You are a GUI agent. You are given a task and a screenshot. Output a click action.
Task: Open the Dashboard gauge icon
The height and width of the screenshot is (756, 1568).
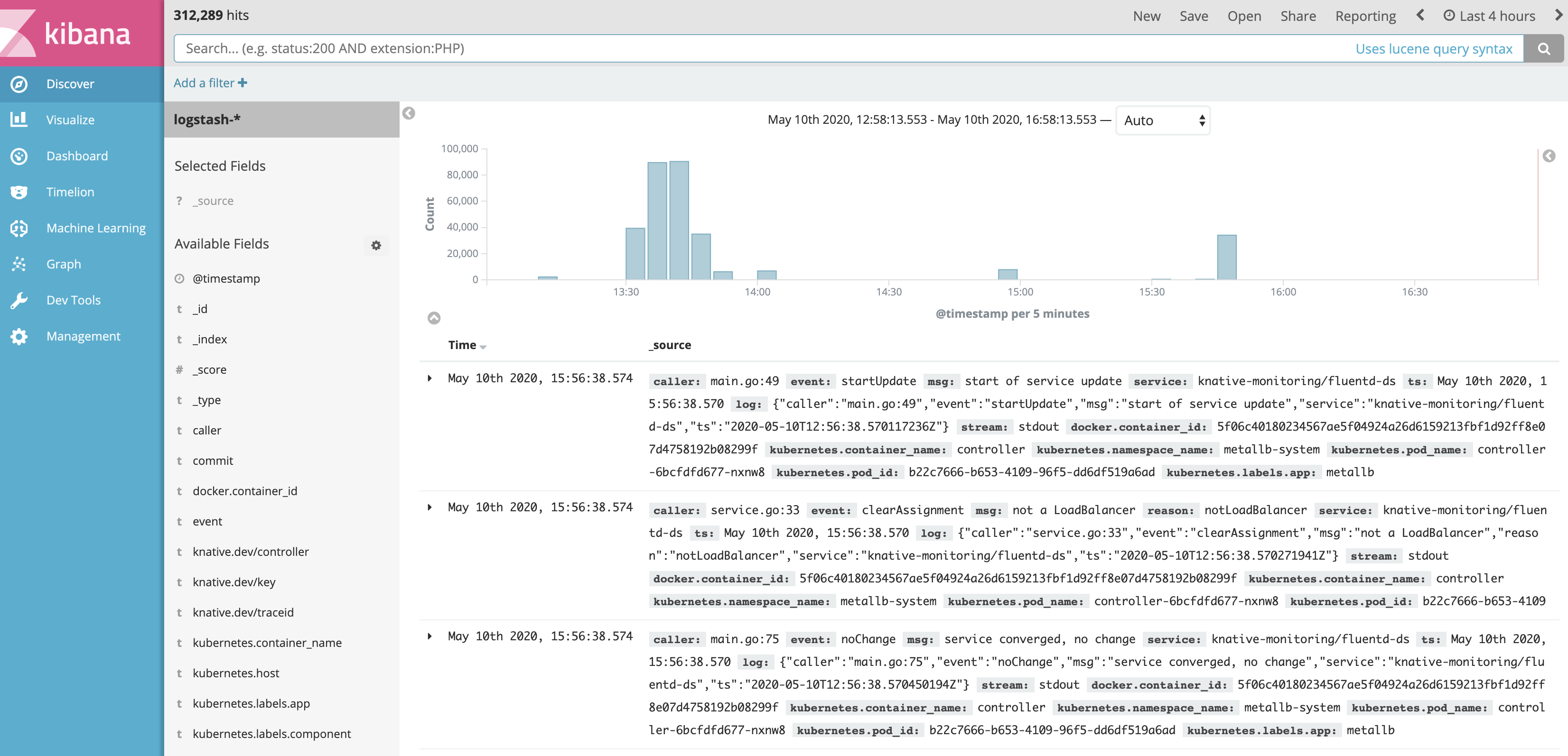(19, 156)
